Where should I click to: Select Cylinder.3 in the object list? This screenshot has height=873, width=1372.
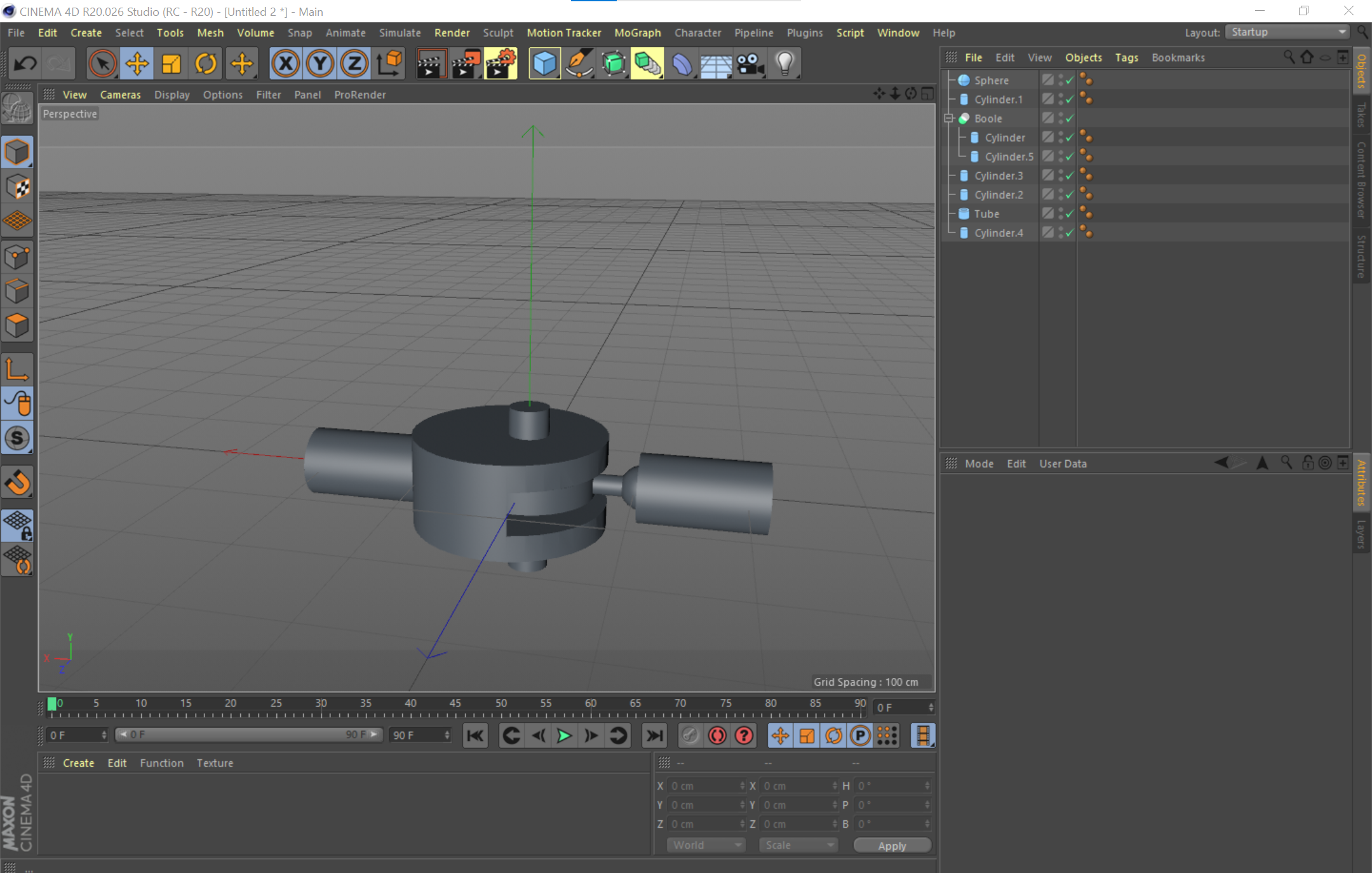pos(999,176)
